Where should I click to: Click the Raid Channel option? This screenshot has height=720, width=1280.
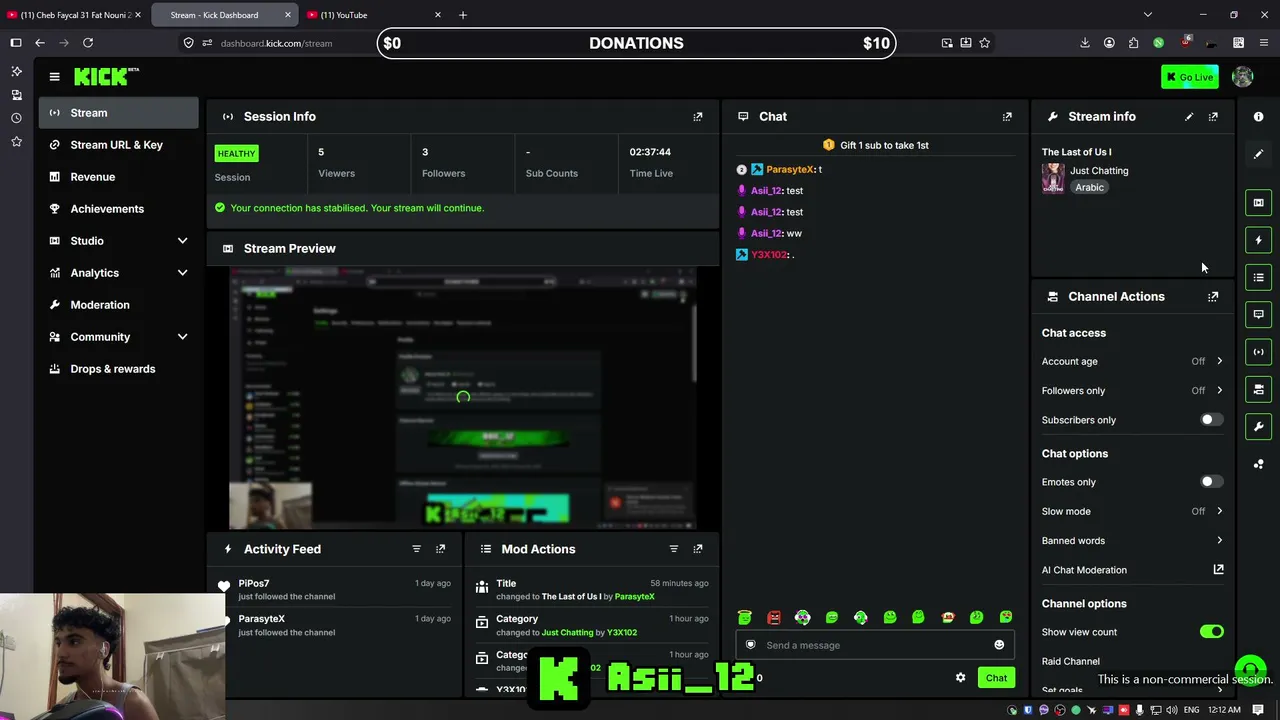[1070, 661]
